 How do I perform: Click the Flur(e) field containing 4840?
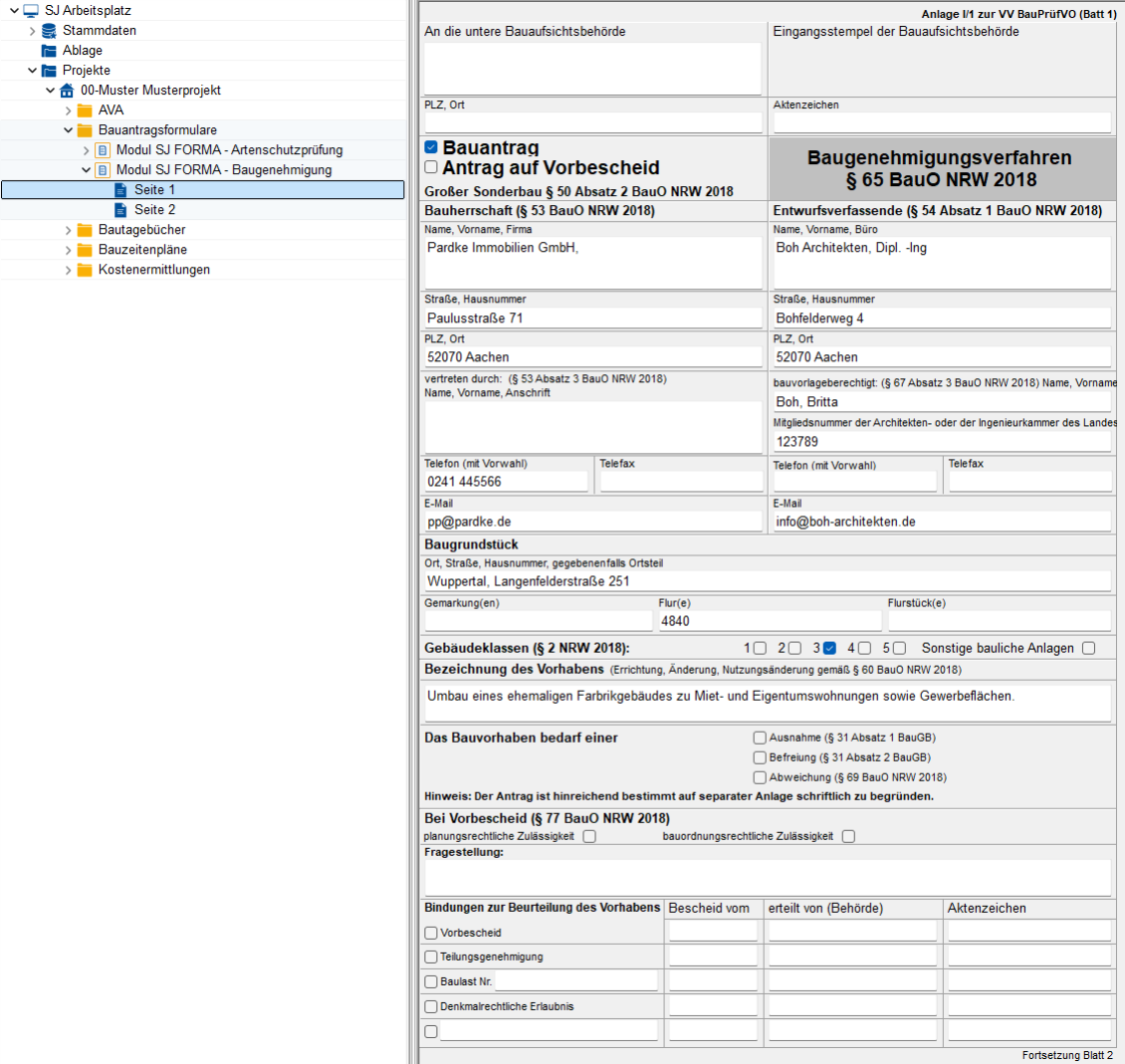(x=769, y=621)
